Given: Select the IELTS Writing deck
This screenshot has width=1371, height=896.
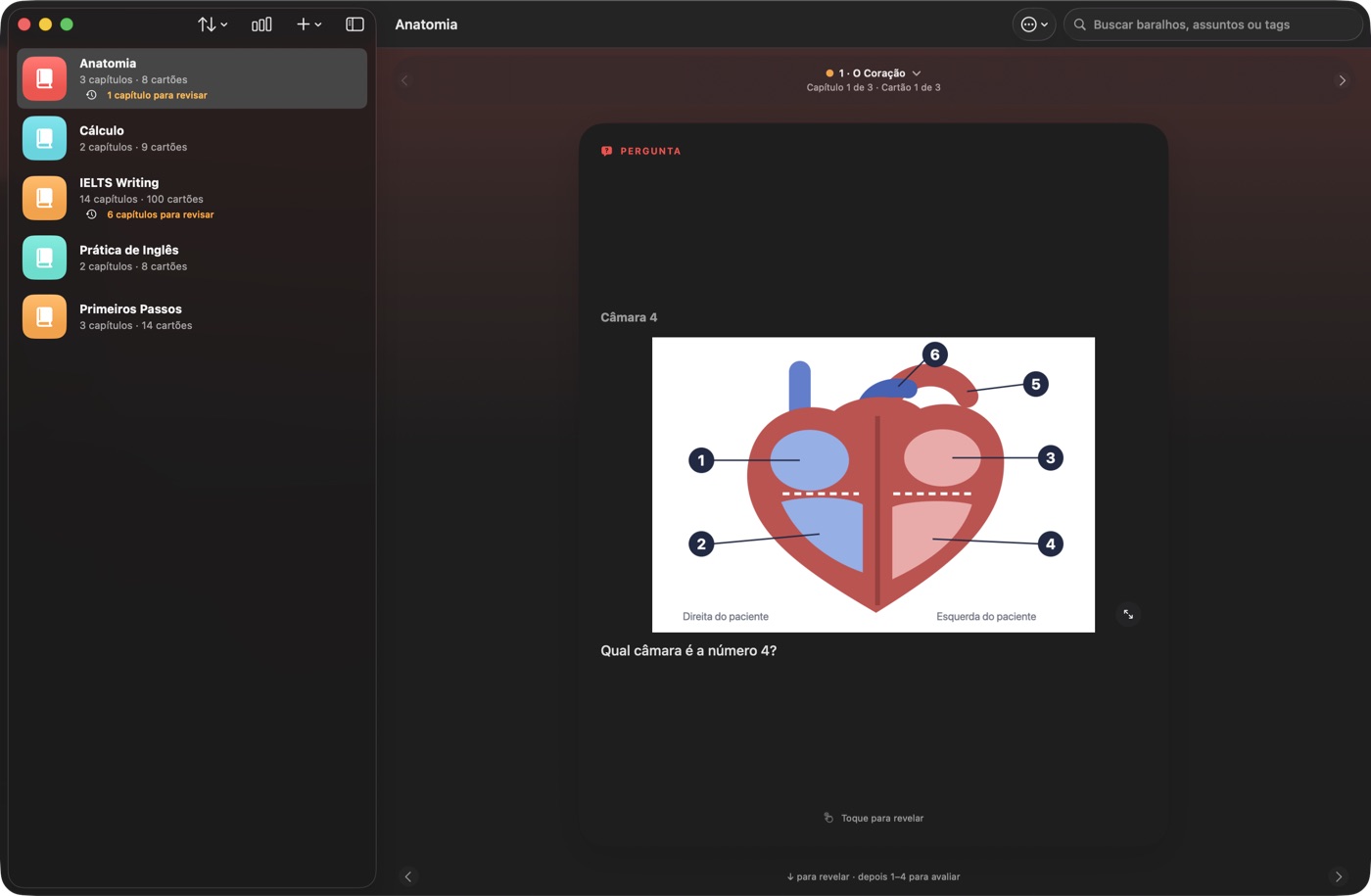Looking at the screenshot, I should point(192,198).
